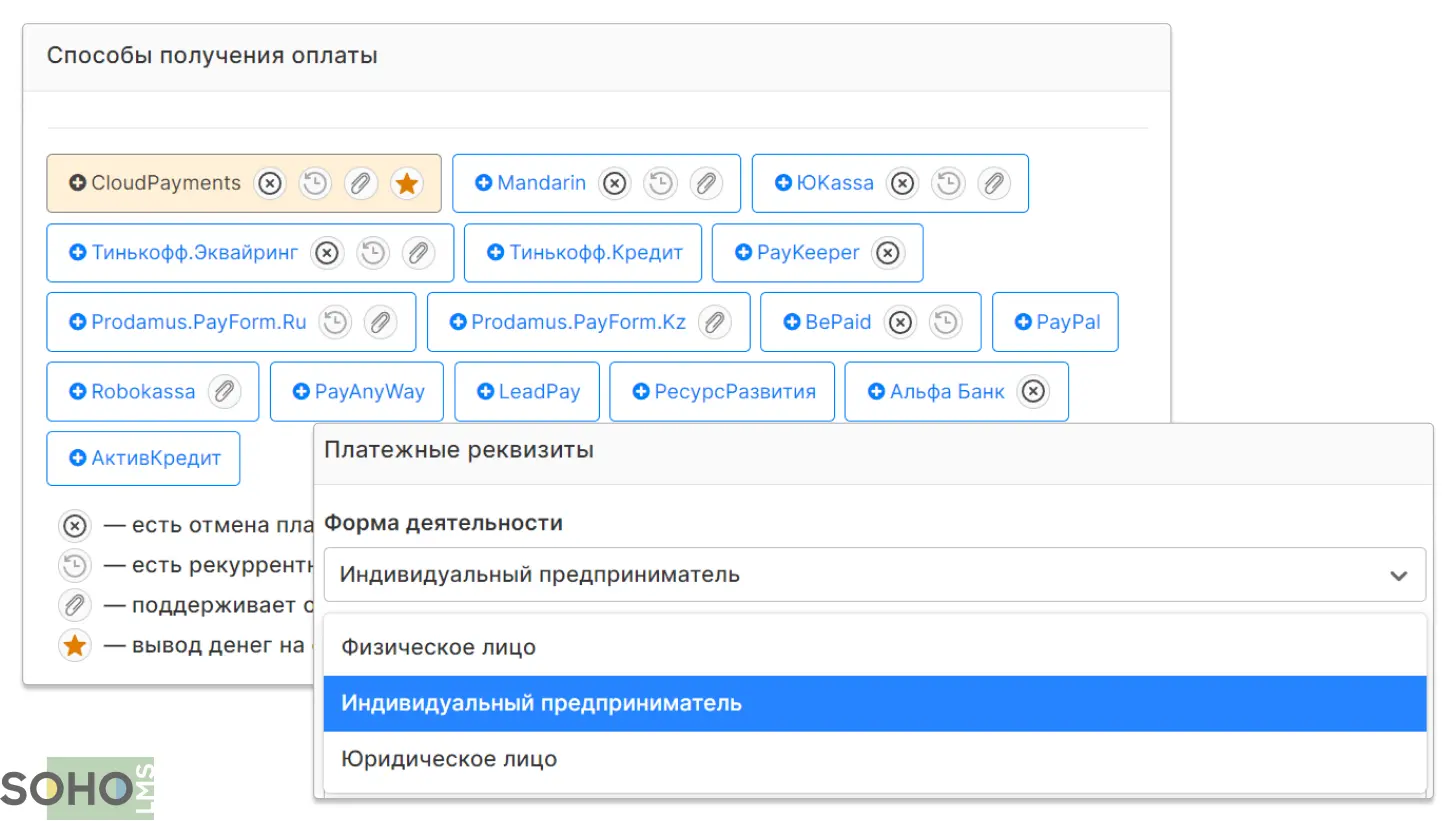Click the legend recurring clock icon
Screen dimensions: 1454x821
pos(75,566)
